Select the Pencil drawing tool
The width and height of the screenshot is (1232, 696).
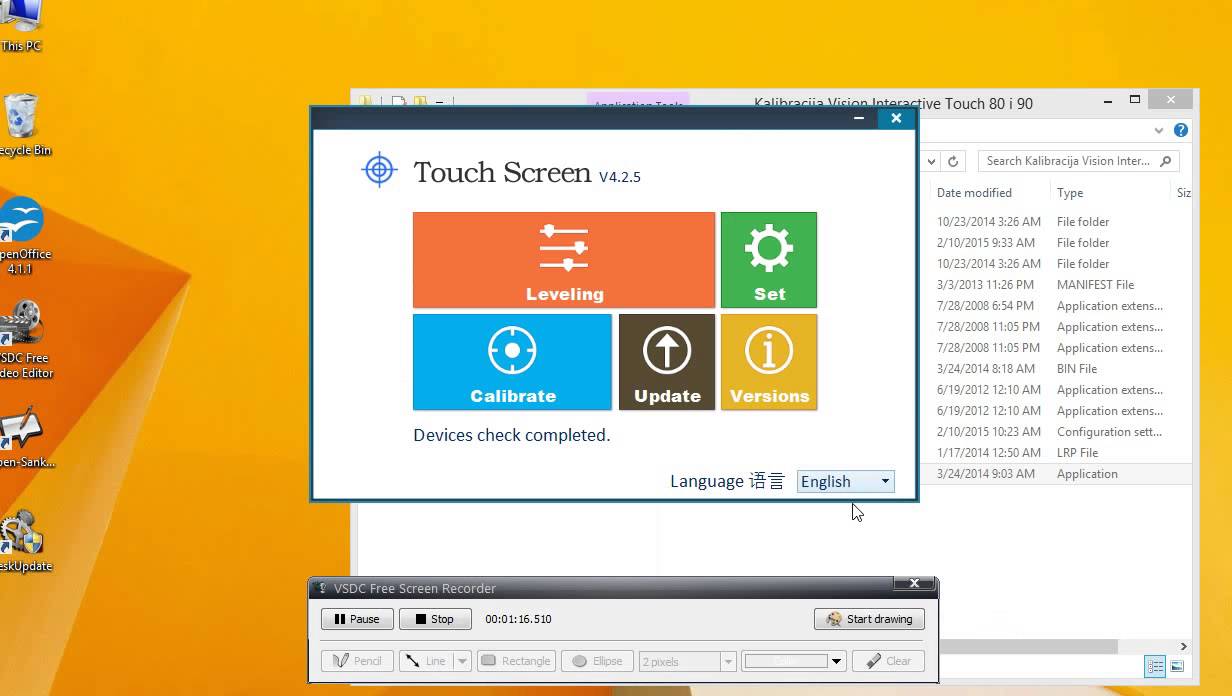coord(357,661)
